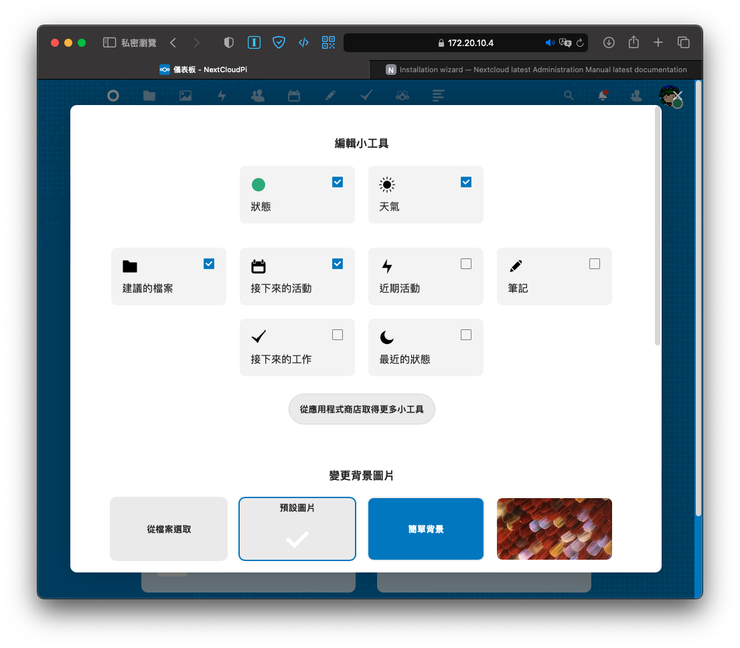This screenshot has height=648, width=740.
Task: Click the 天氣 sun icon
Action: click(x=387, y=185)
